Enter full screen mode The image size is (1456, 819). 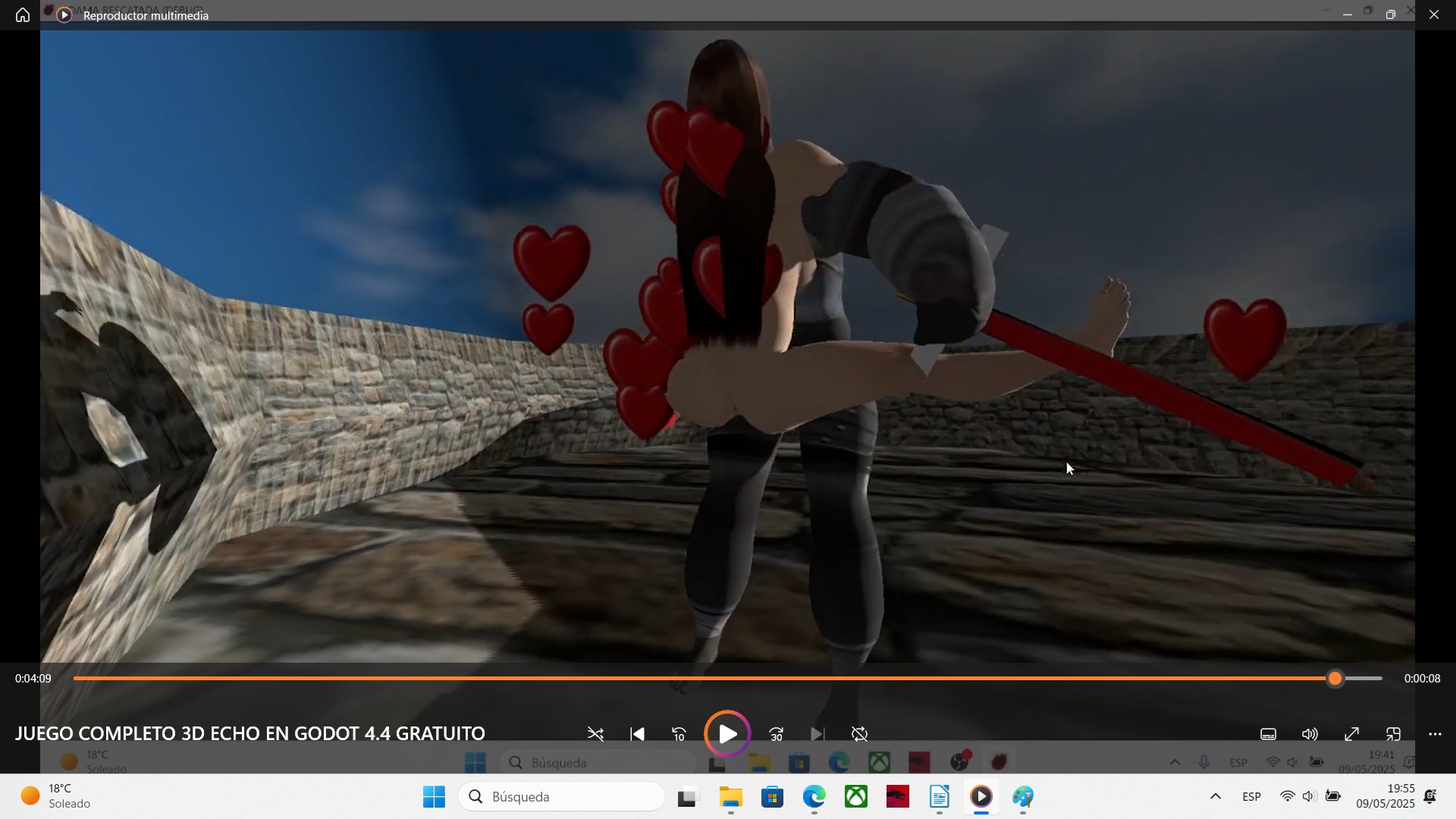[x=1352, y=734]
